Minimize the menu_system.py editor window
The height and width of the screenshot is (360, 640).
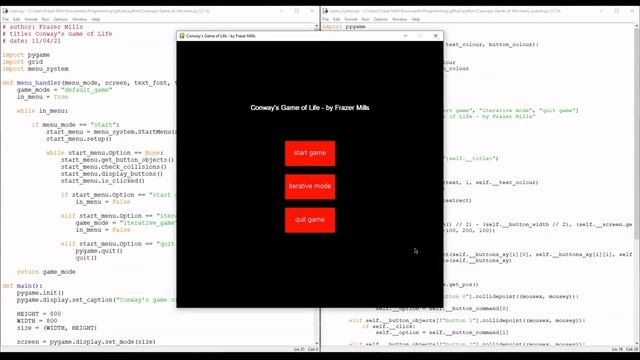coord(602,11)
